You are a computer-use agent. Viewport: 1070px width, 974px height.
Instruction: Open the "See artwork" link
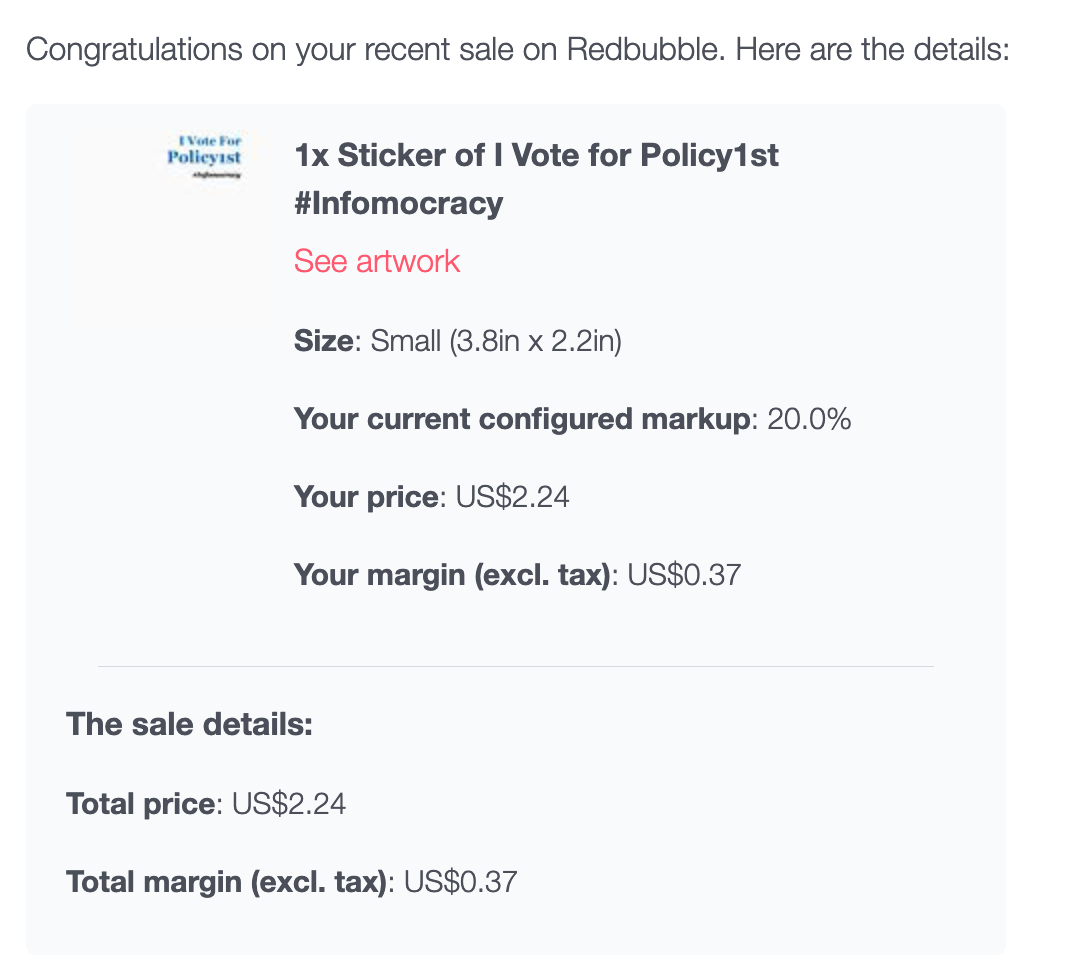376,261
